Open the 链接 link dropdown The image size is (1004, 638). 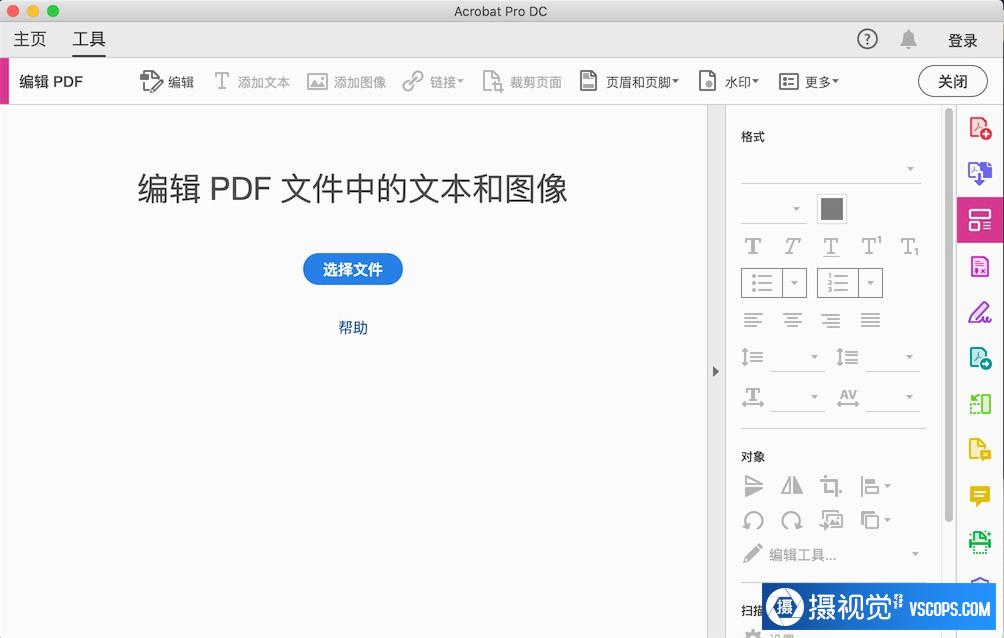coord(433,82)
